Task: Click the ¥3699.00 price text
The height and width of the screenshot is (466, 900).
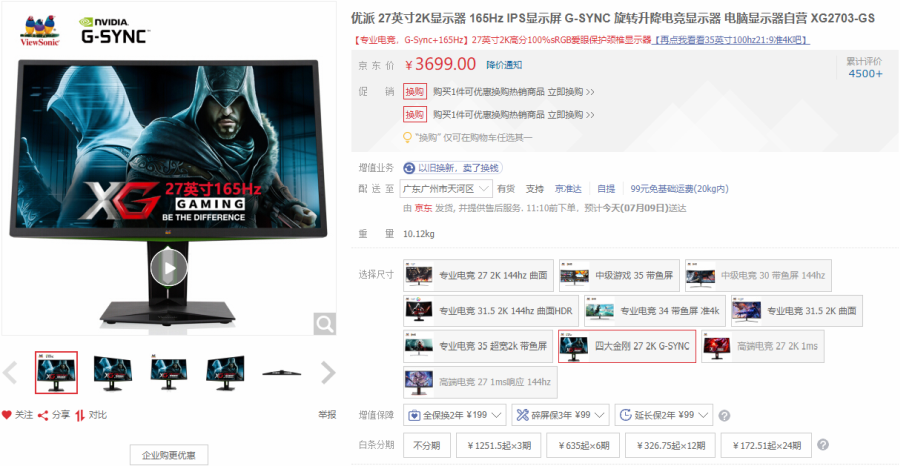Action: pos(440,64)
